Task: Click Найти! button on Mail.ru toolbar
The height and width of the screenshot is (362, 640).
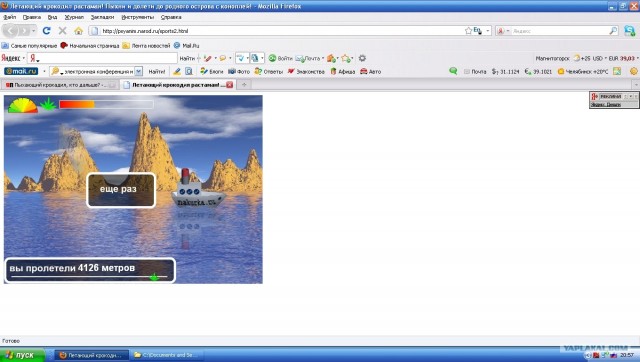Action: point(157,71)
